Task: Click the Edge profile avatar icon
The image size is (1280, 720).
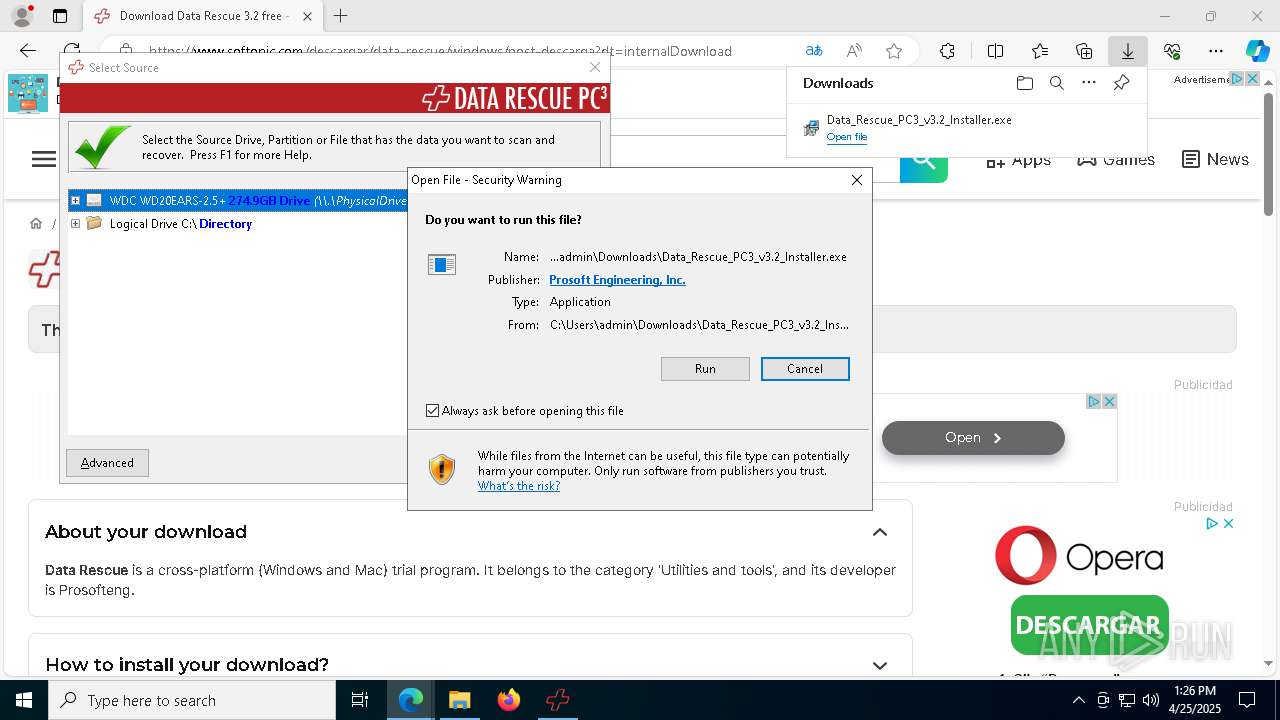Action: 22,16
